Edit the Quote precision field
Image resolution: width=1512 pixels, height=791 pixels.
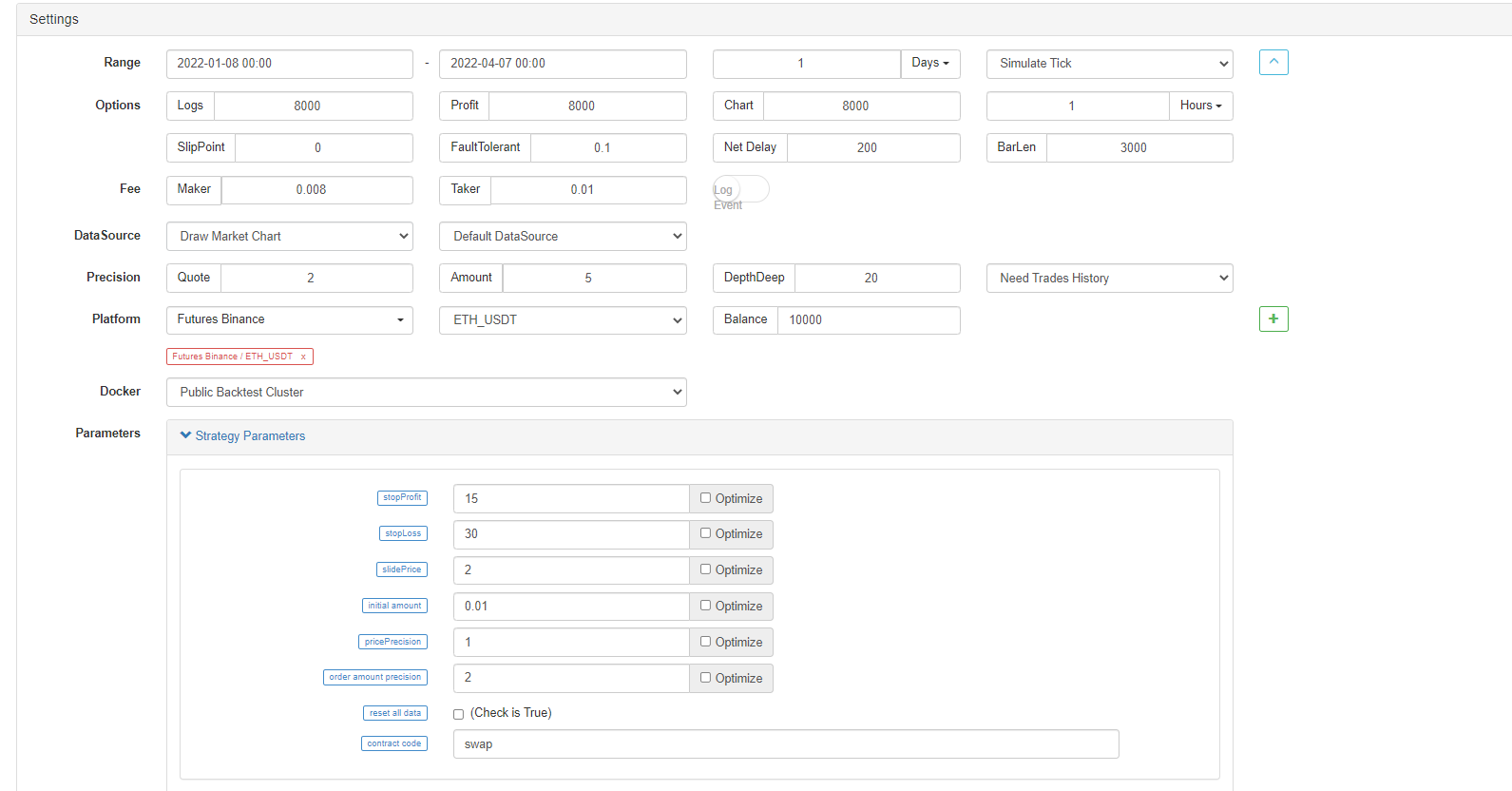316,278
